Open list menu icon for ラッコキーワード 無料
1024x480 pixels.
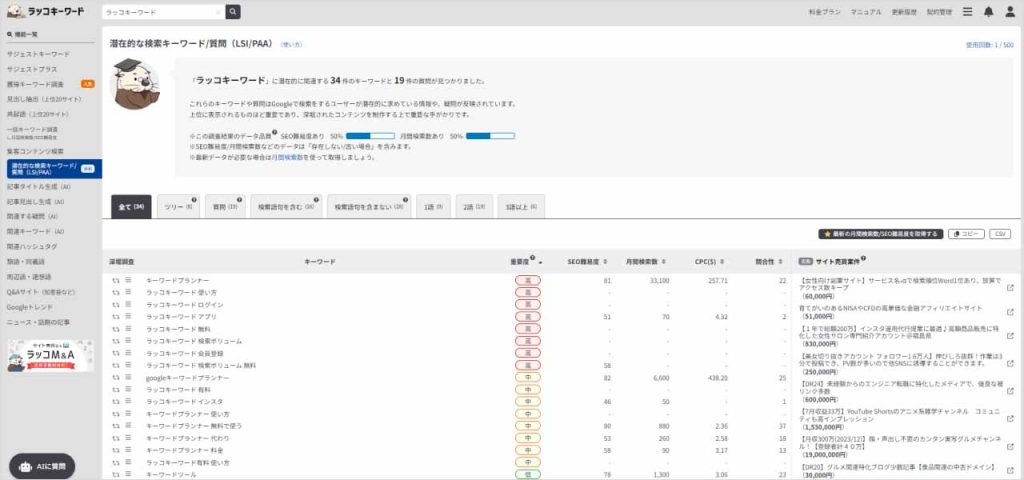tap(128, 329)
